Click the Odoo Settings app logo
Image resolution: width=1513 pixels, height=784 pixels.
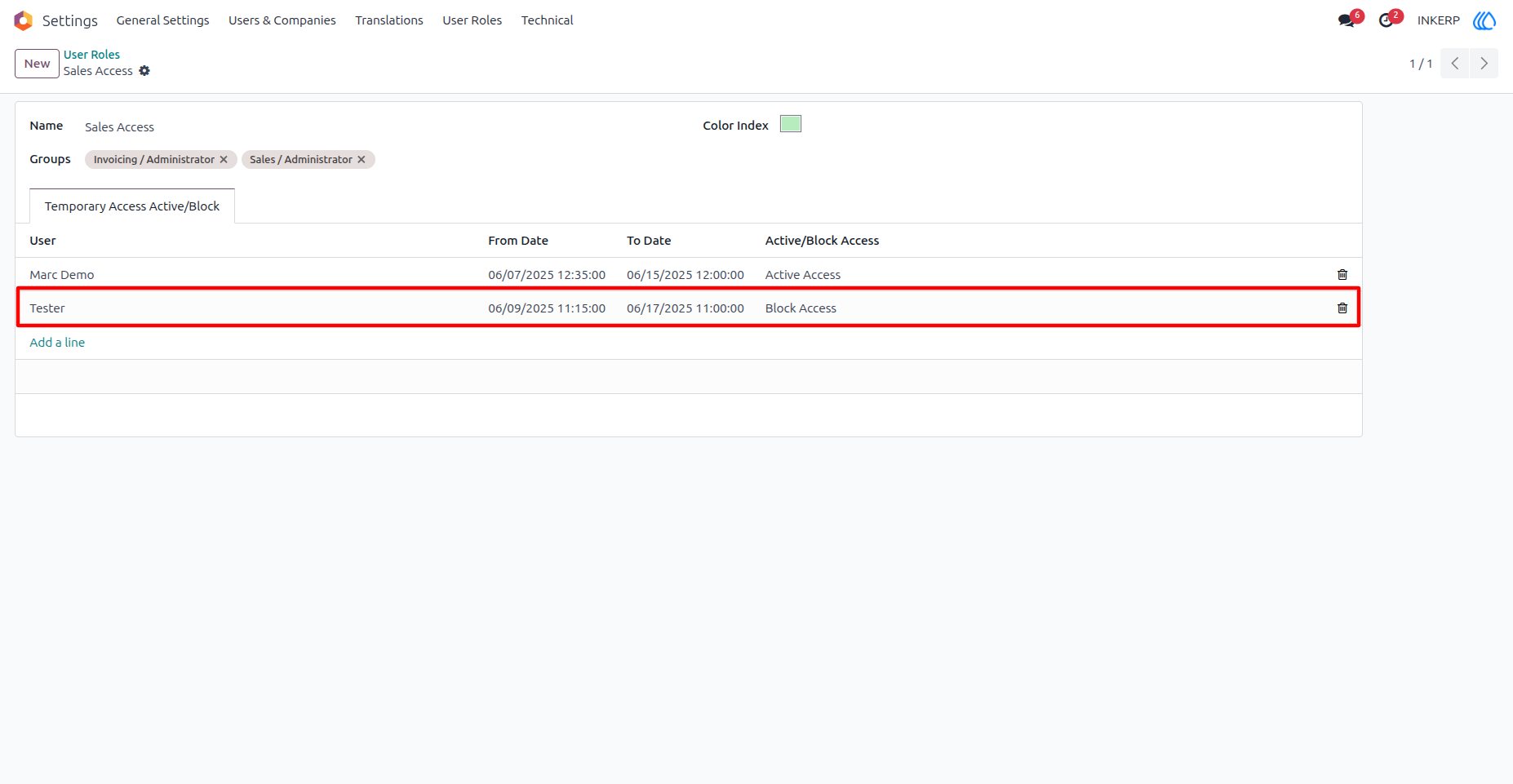(23, 20)
